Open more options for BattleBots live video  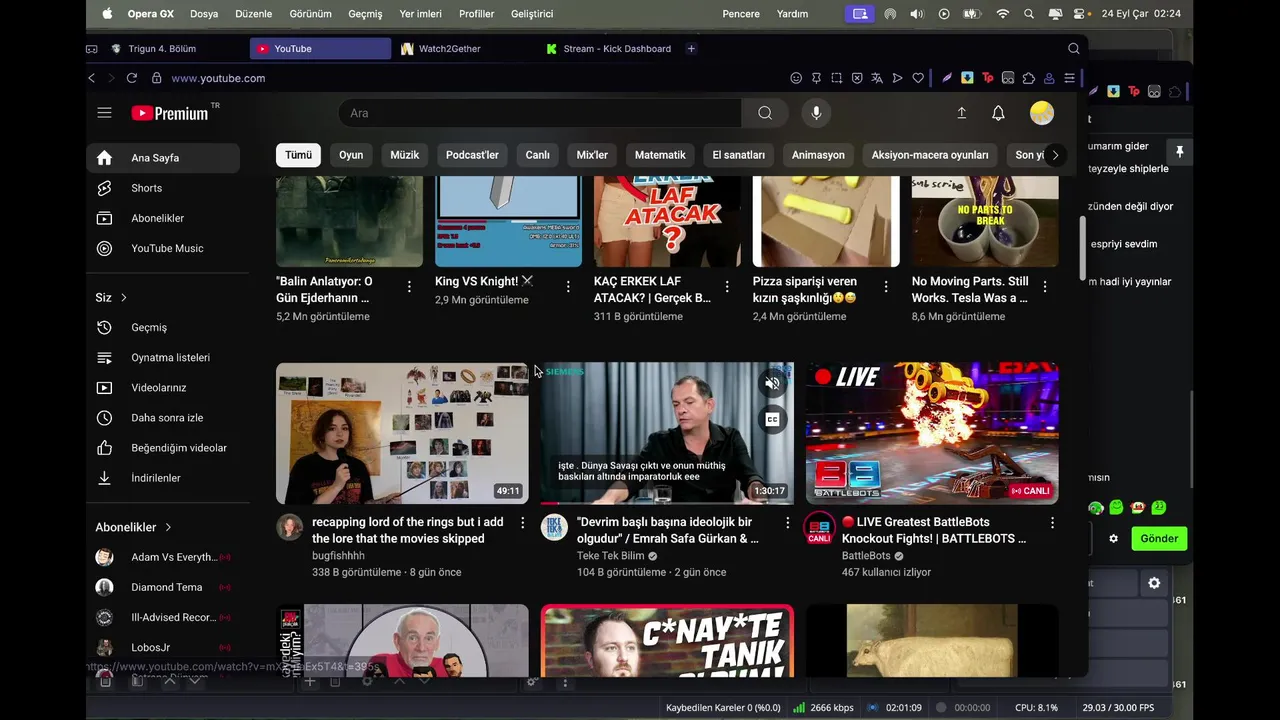[x=1052, y=523]
